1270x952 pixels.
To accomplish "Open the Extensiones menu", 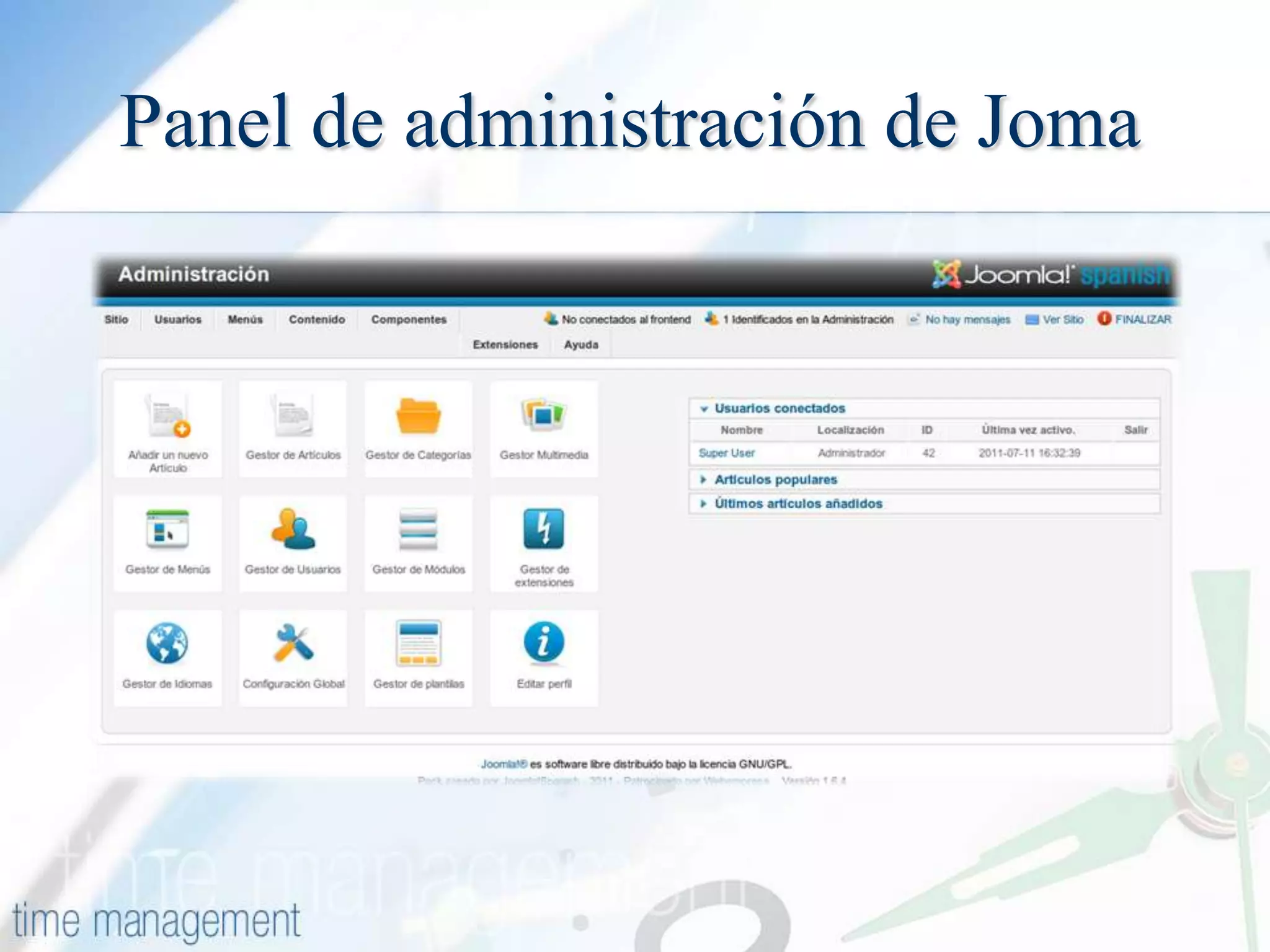I will [x=505, y=345].
